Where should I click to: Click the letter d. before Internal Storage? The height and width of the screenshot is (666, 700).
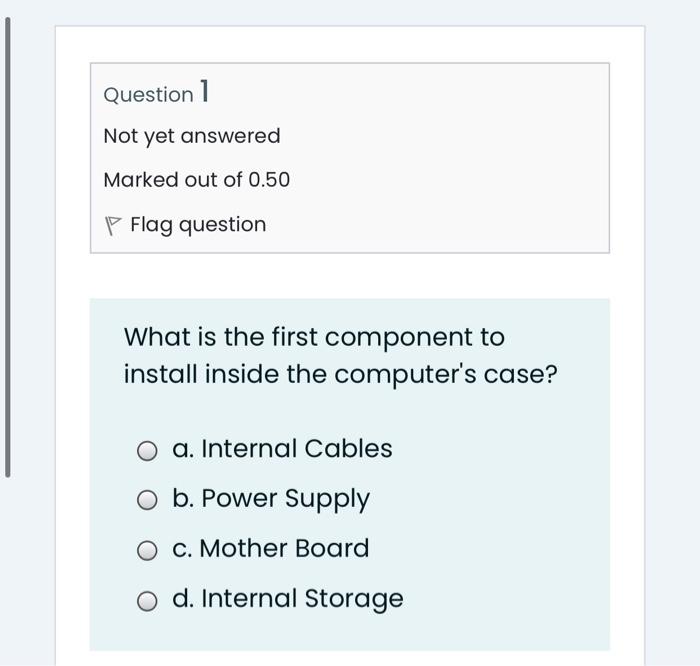coord(183,598)
